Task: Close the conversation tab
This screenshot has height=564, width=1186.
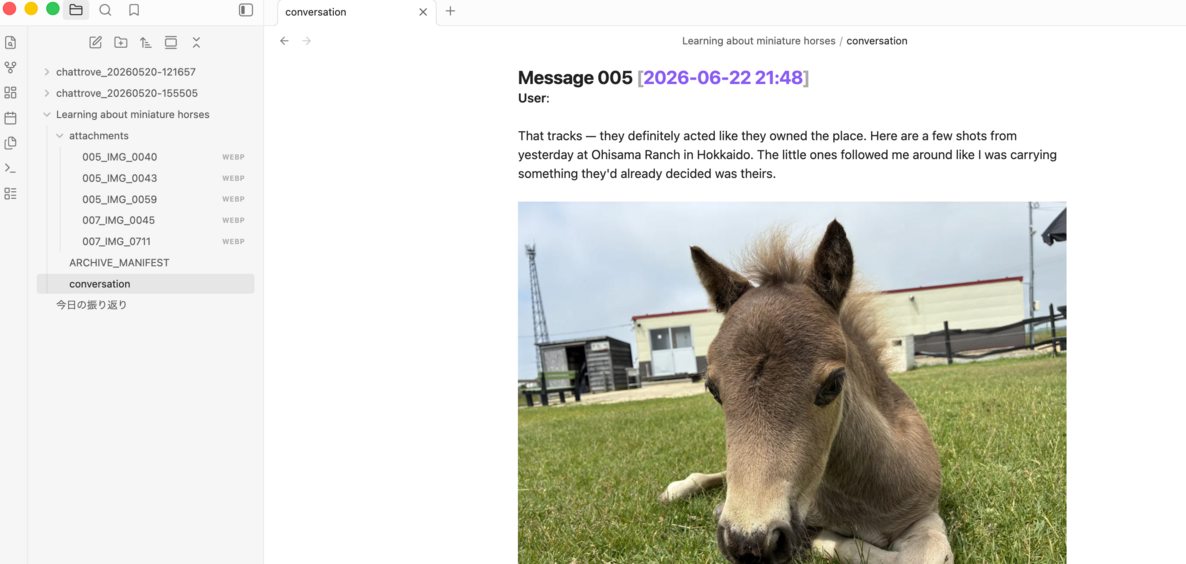Action: [x=423, y=12]
